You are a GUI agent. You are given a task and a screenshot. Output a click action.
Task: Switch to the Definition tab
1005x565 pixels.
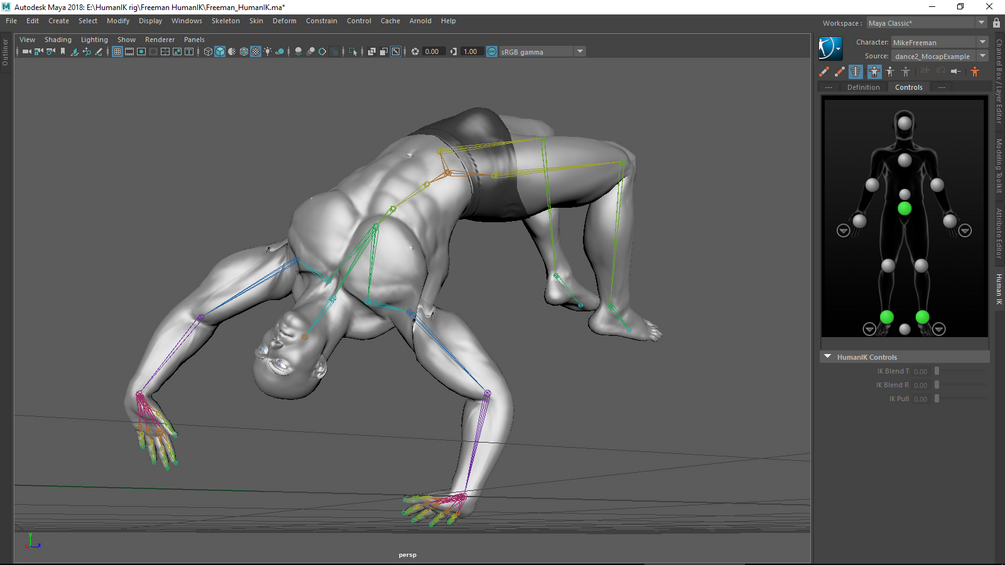click(x=863, y=87)
